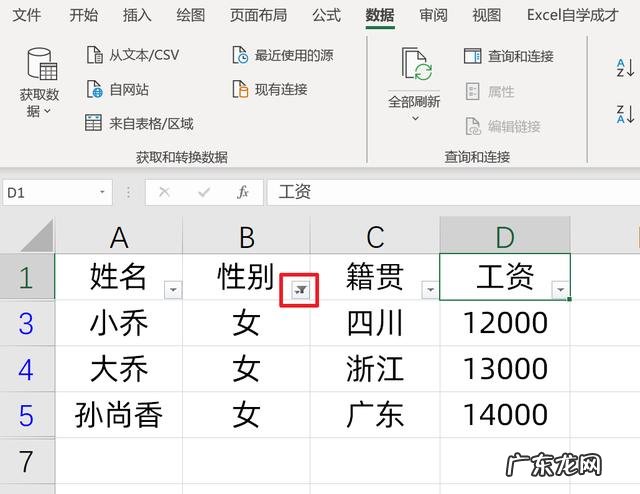Screen dimensions: 640x494
Task: Click the sort ascending A-Z icon
Action: (625, 68)
